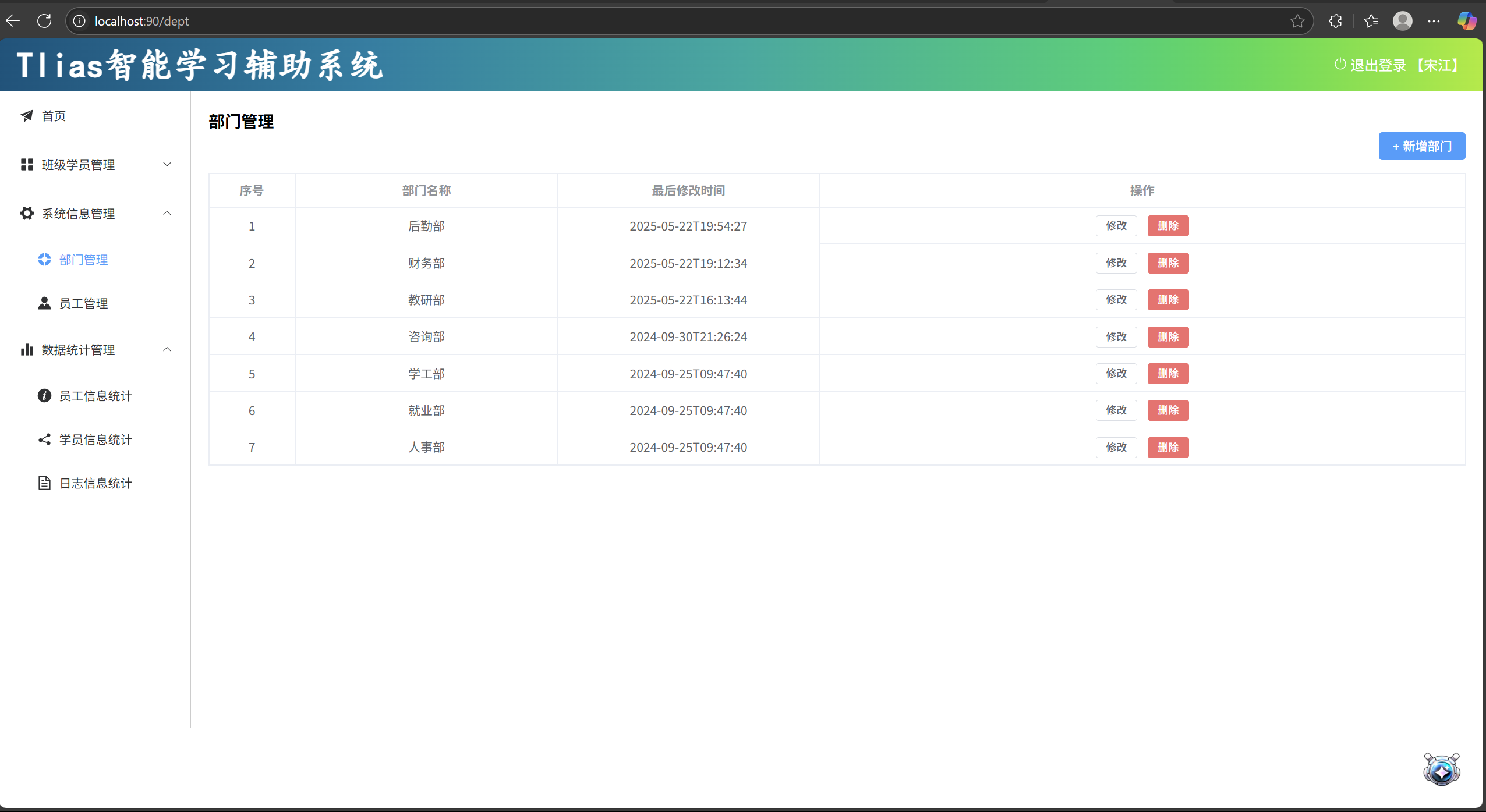Open the browser extensions puzzle icon
The height and width of the screenshot is (812, 1486).
[x=1336, y=22]
